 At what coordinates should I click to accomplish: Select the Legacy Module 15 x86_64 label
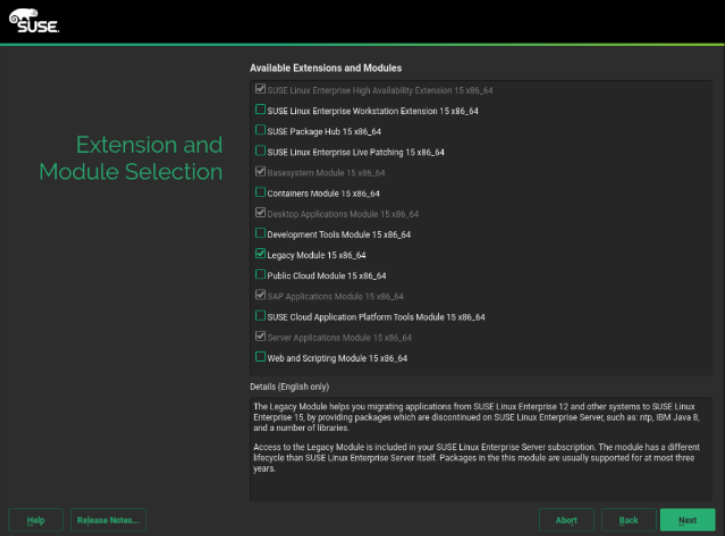[316, 255]
